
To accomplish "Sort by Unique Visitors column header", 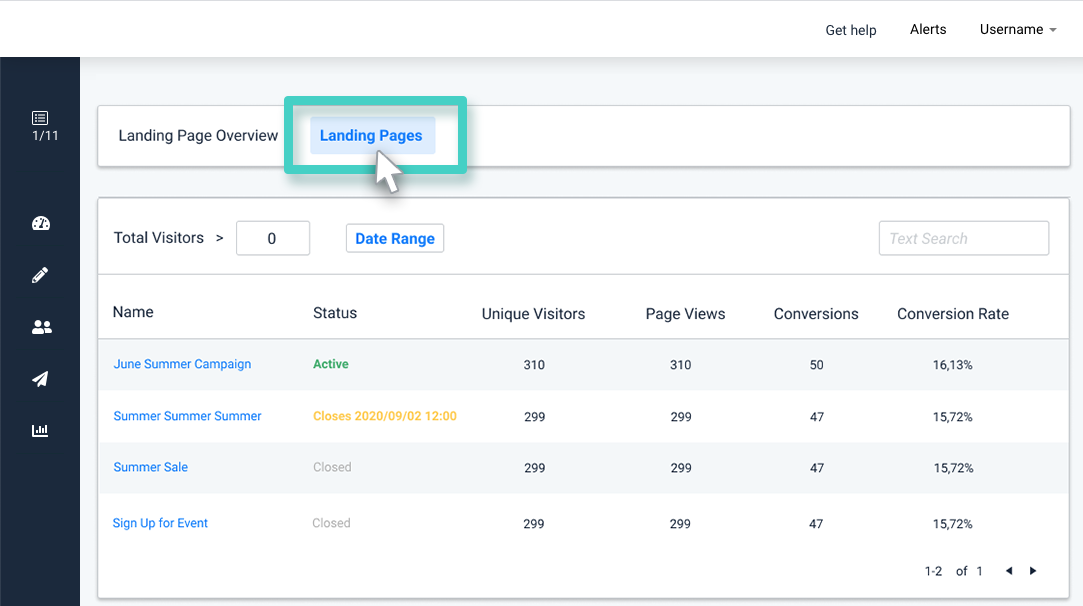I will pos(533,314).
